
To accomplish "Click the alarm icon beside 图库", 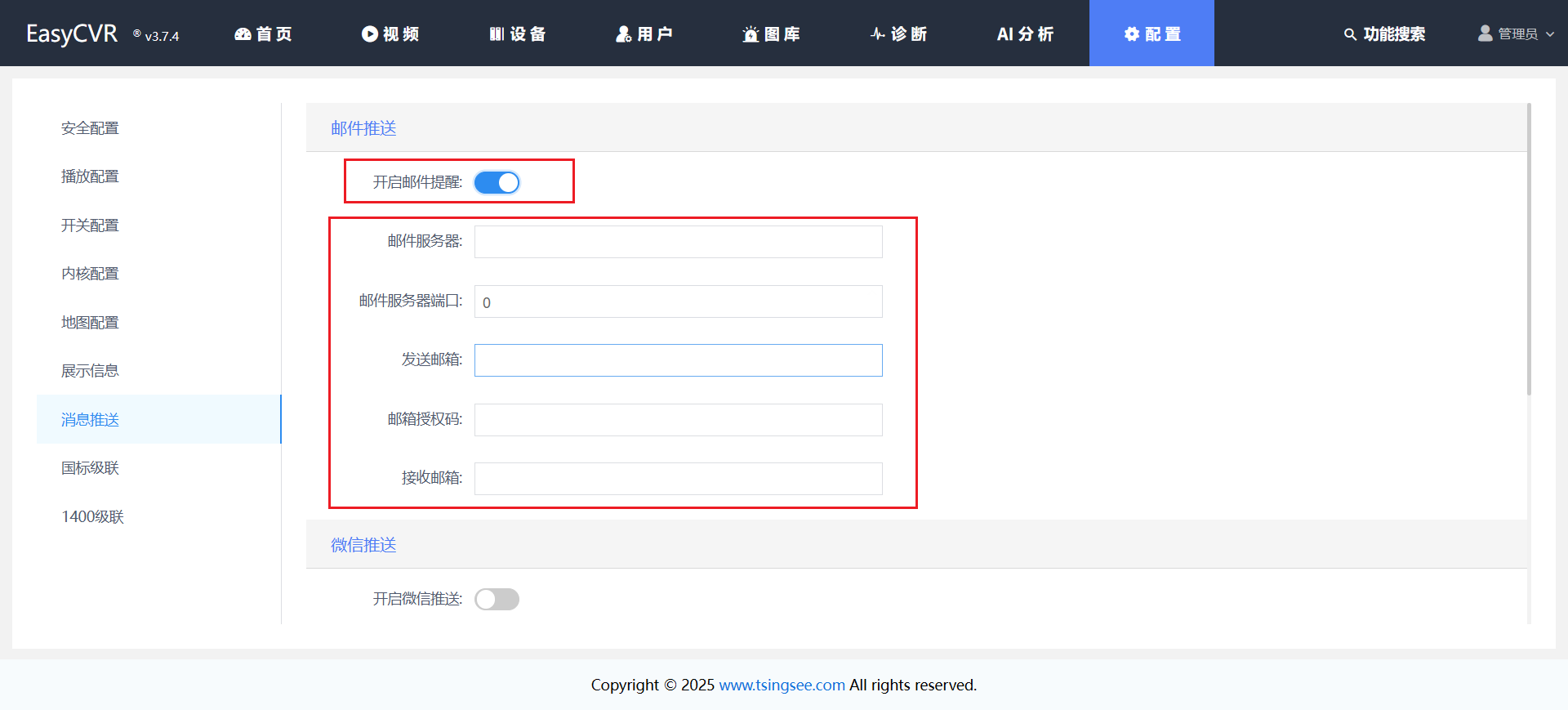I will click(751, 34).
